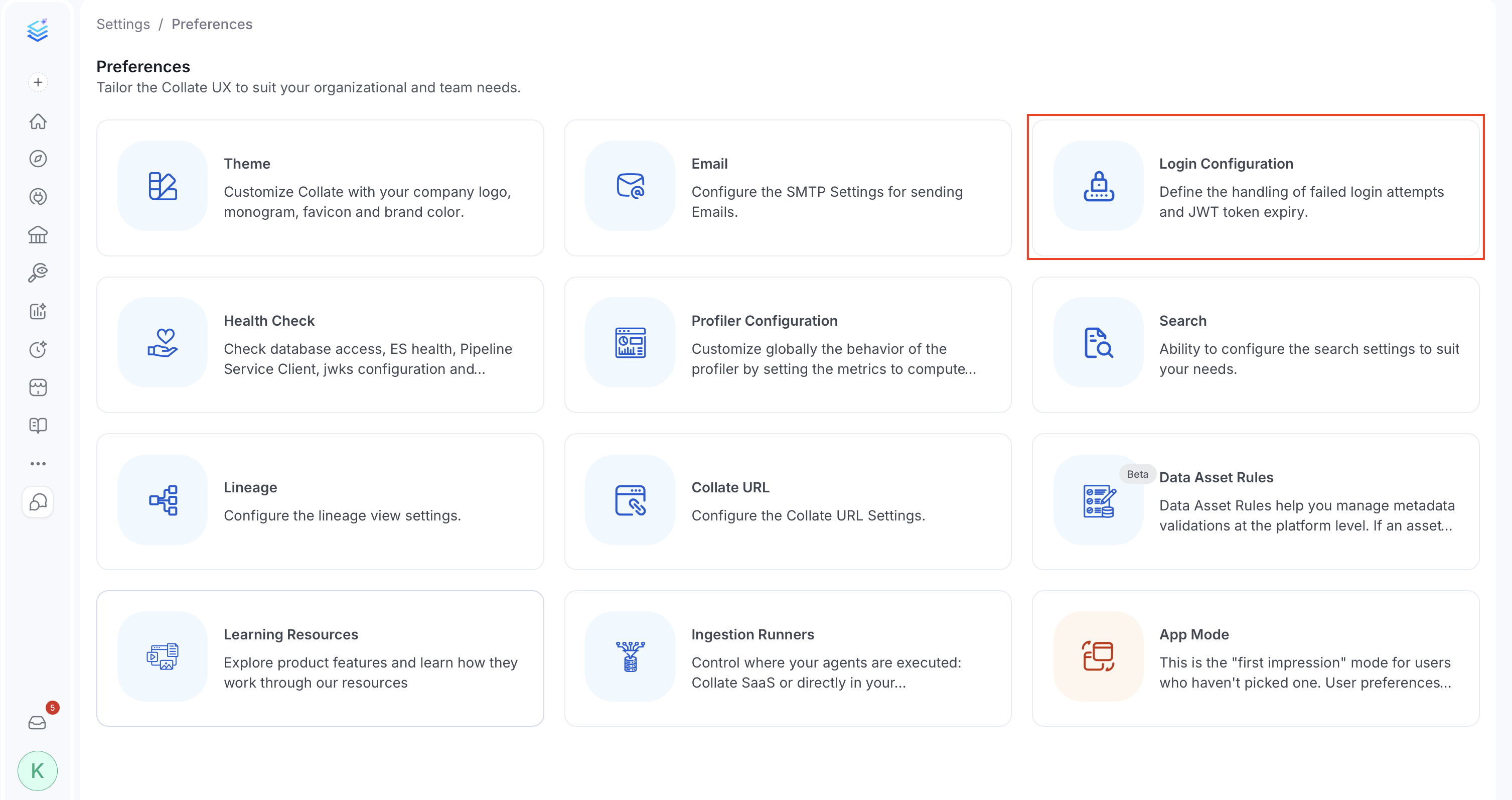Open the book documentation sidebar icon
Image resolution: width=1512 pixels, height=800 pixels.
38,425
